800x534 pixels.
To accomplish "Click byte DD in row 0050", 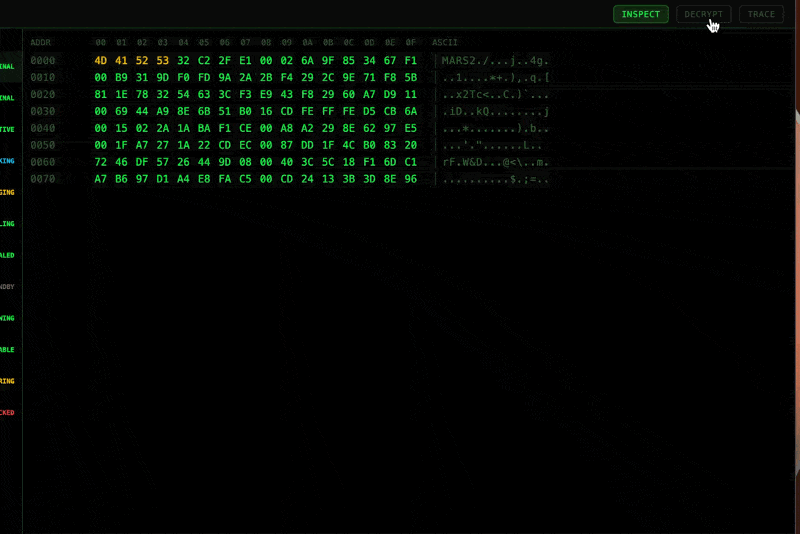I will (x=307, y=145).
